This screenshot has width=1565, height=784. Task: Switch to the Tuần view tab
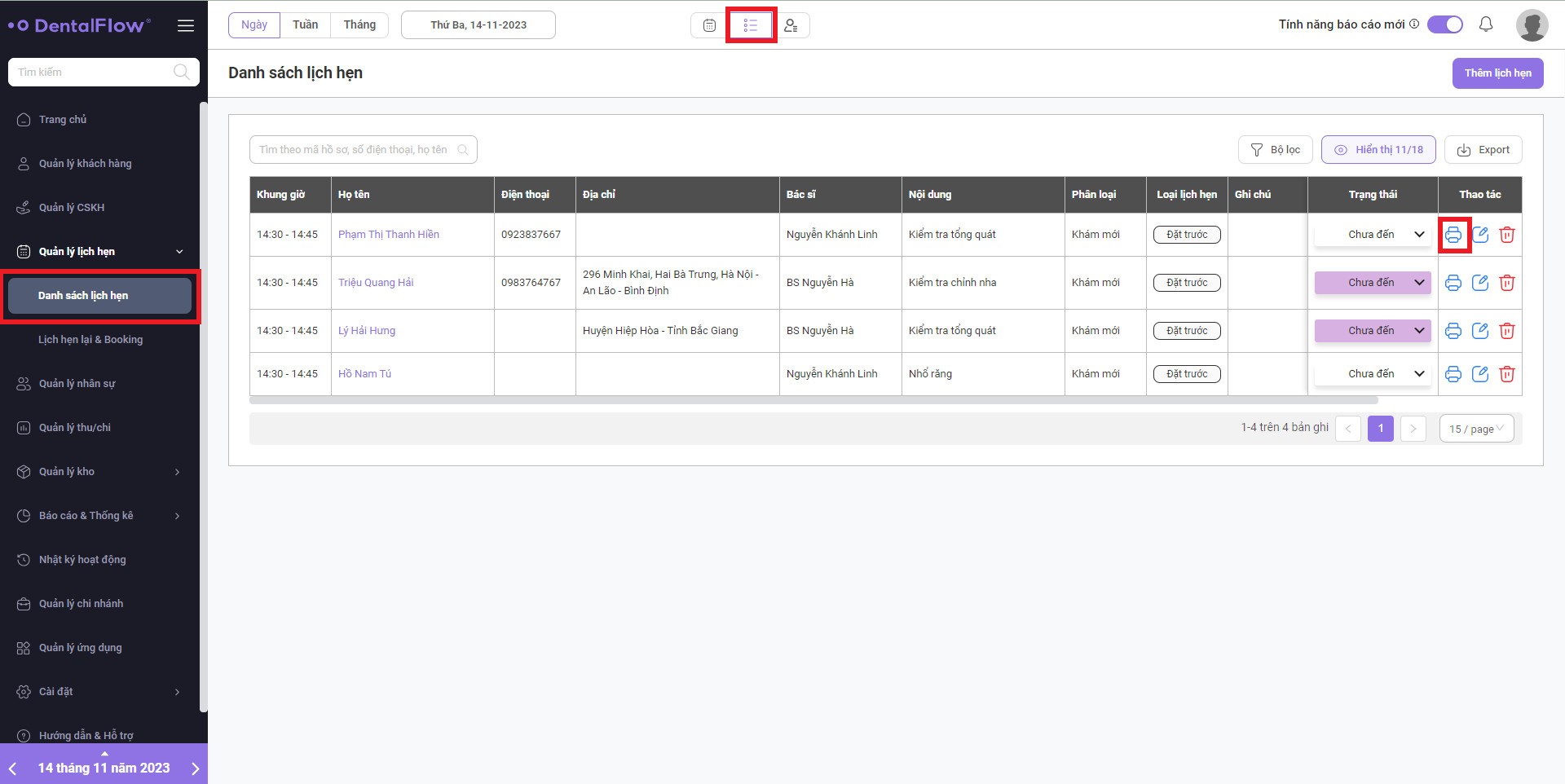coord(305,24)
